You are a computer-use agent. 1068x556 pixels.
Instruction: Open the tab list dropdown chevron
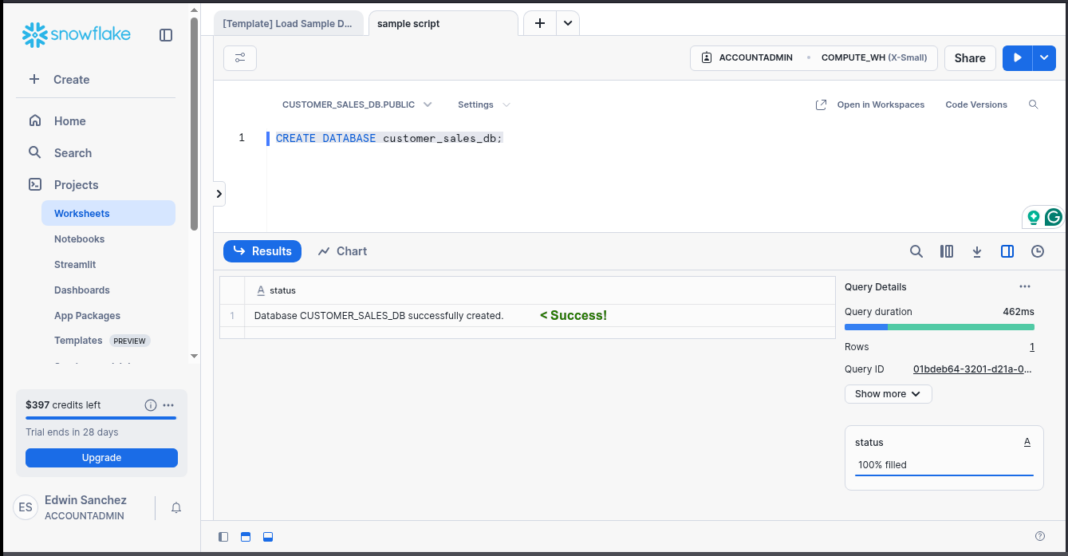pyautogui.click(x=567, y=23)
